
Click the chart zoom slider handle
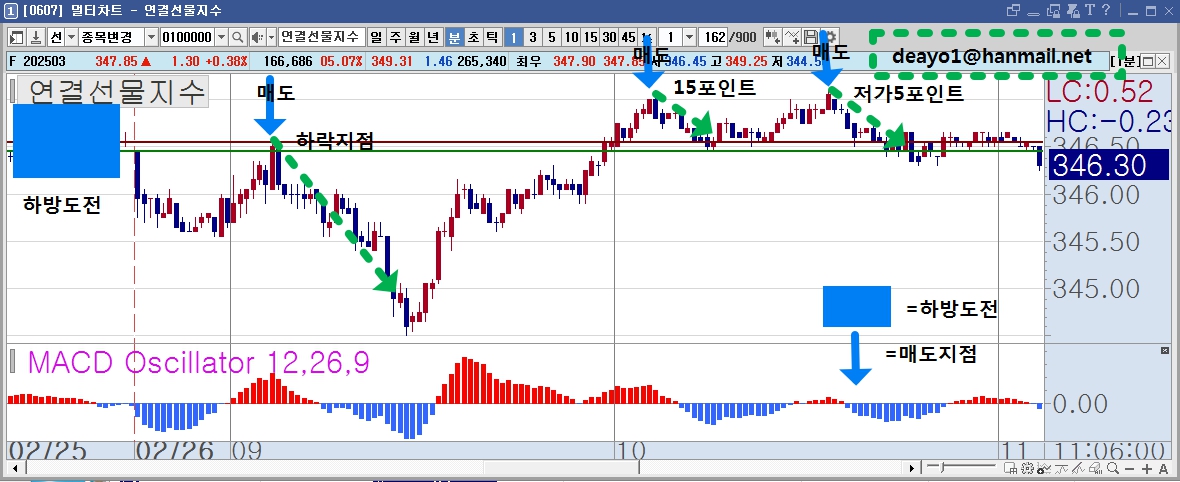(x=942, y=468)
